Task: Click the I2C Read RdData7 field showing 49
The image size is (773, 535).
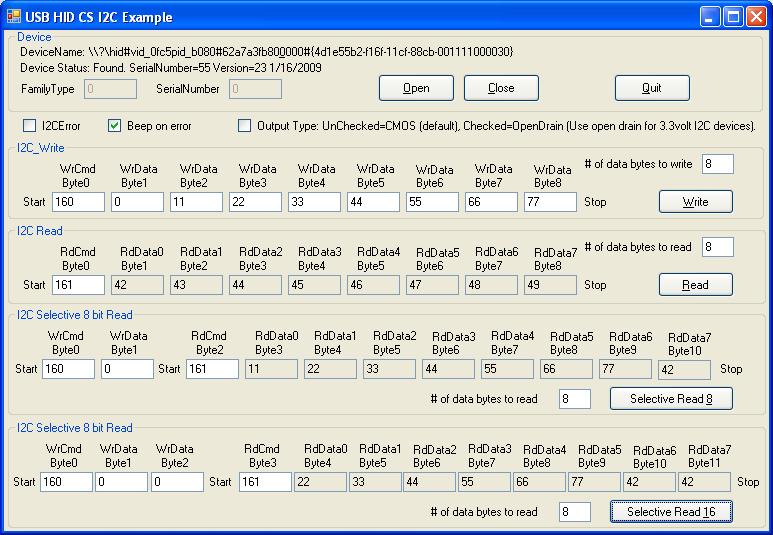Action: click(x=550, y=285)
